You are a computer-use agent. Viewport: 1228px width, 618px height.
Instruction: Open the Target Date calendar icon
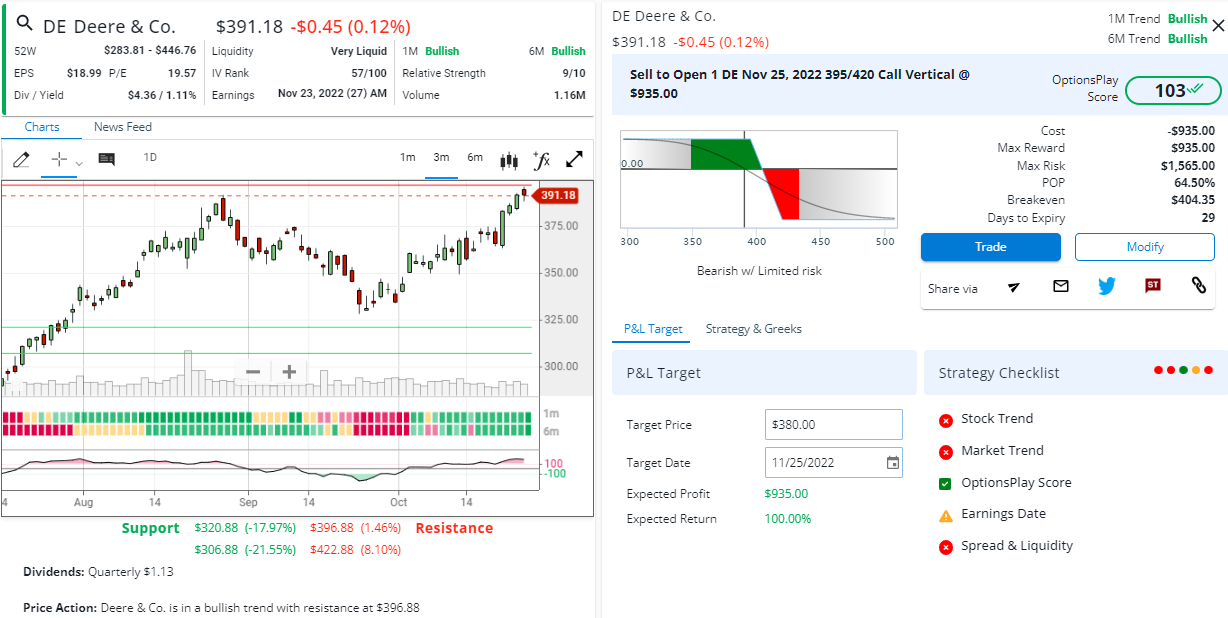[893, 463]
